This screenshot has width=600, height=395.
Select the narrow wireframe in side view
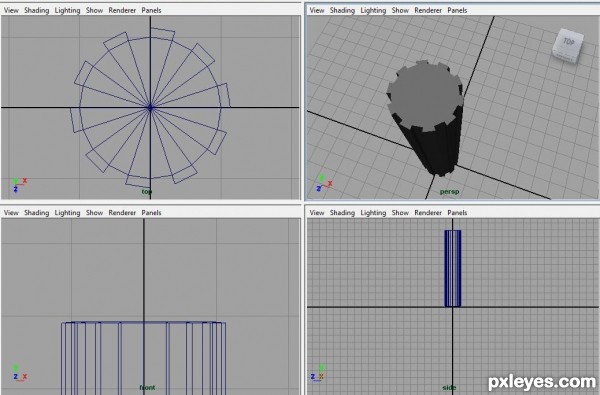[453, 268]
